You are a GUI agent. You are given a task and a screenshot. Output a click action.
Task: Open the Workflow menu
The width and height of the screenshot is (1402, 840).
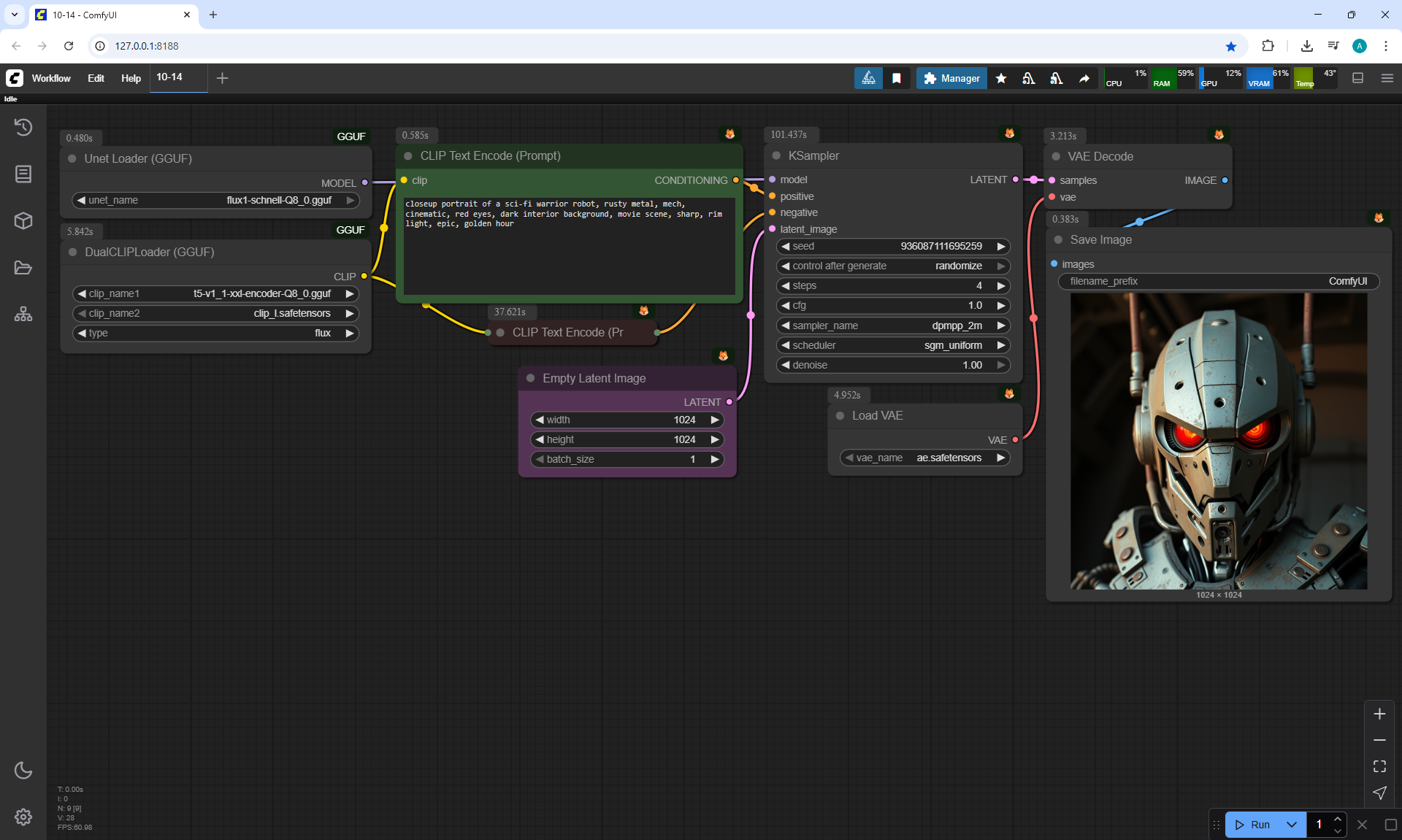(x=51, y=78)
